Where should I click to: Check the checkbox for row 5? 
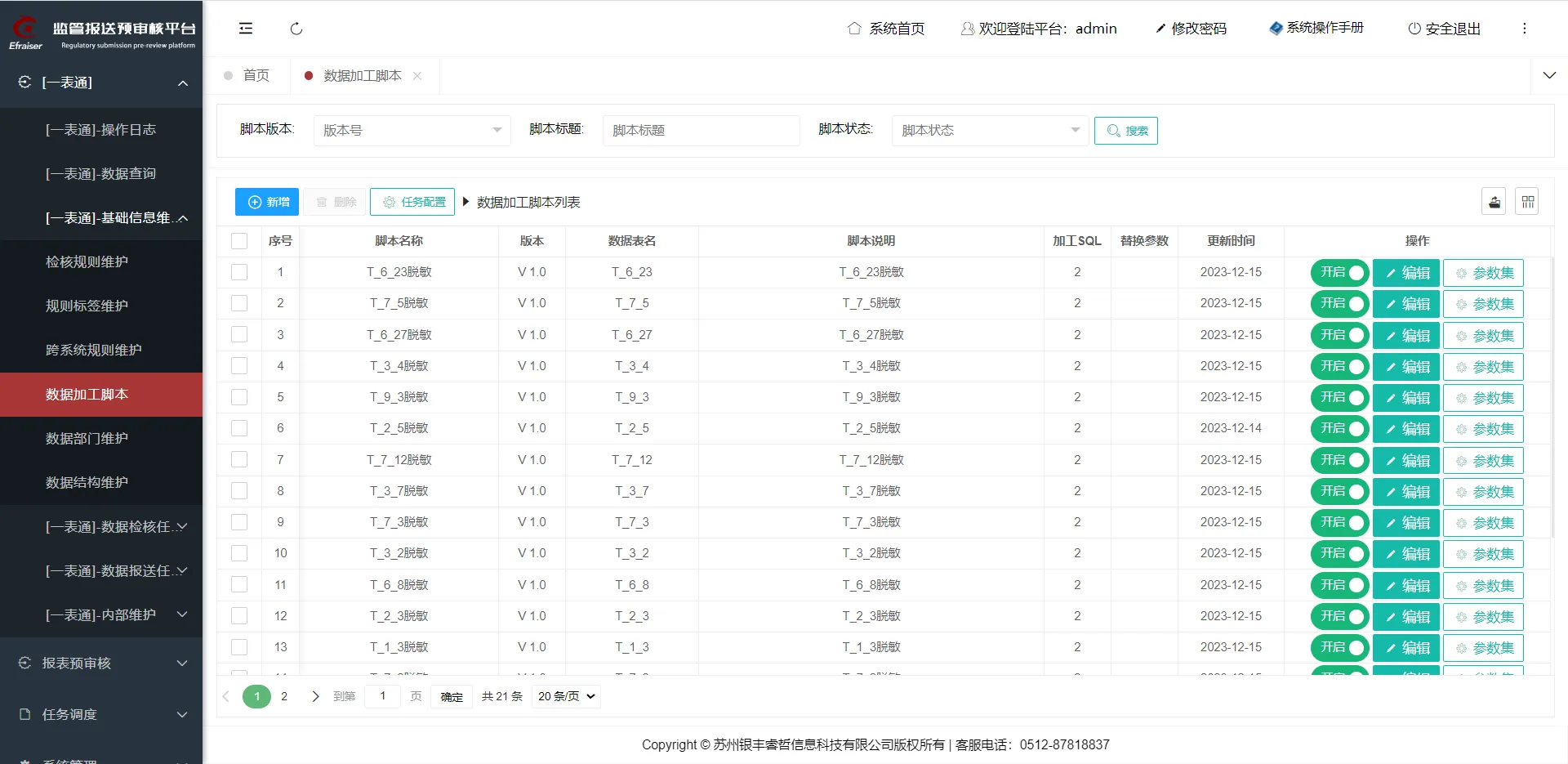tap(239, 397)
